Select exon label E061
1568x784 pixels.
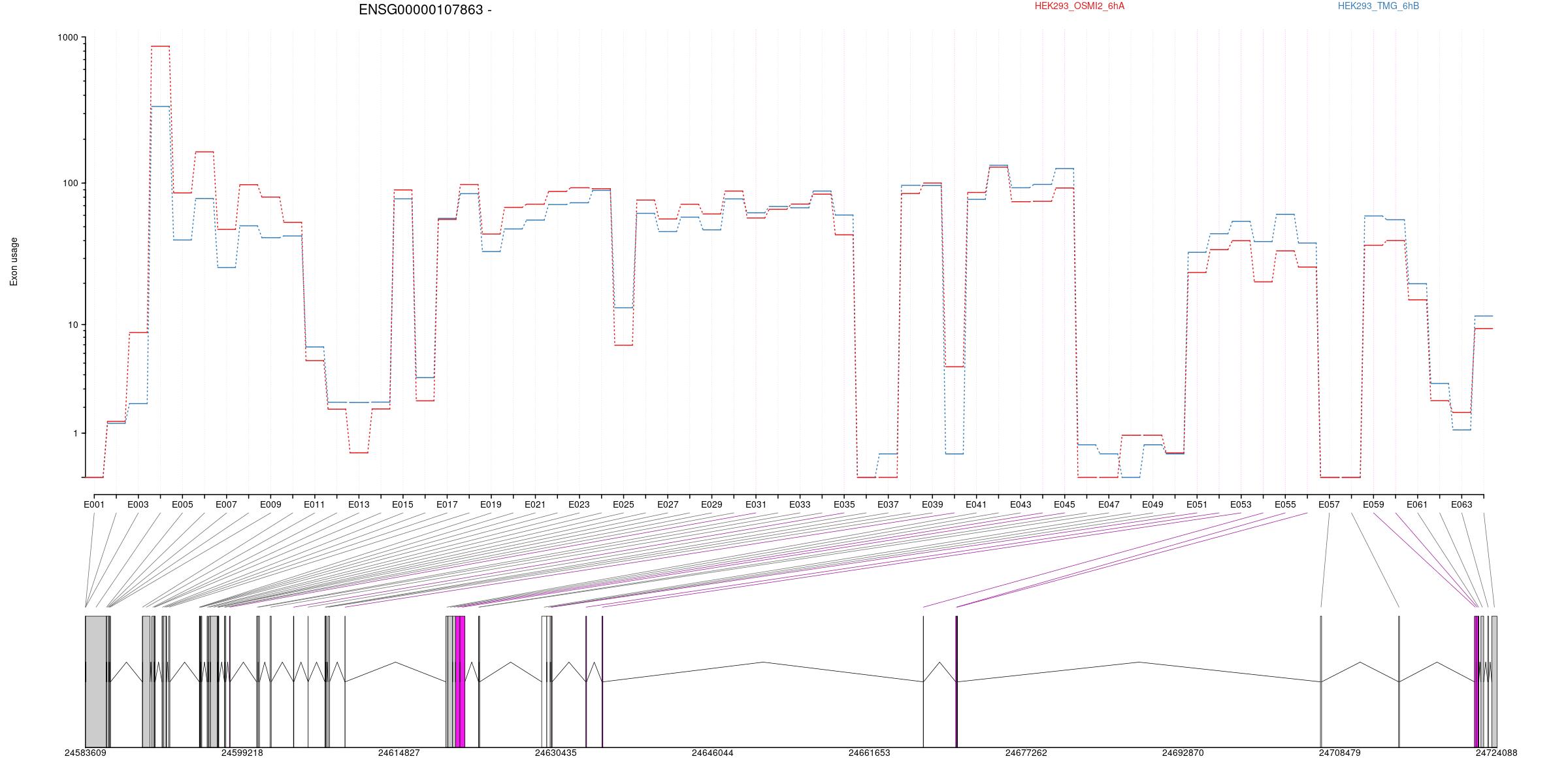1417,504
